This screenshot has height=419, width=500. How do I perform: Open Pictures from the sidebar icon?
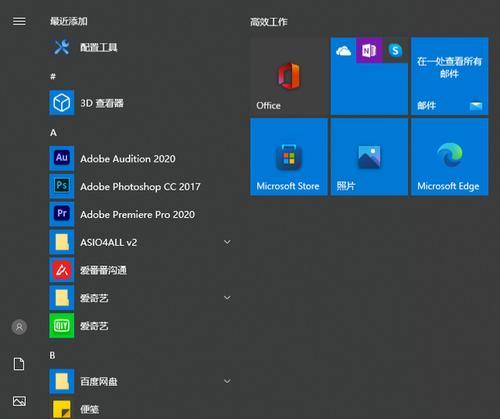click(x=19, y=401)
